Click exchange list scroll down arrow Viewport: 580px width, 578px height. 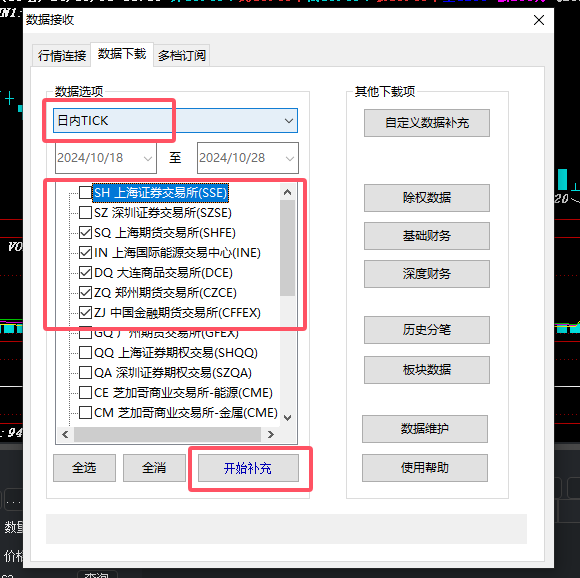point(287,418)
